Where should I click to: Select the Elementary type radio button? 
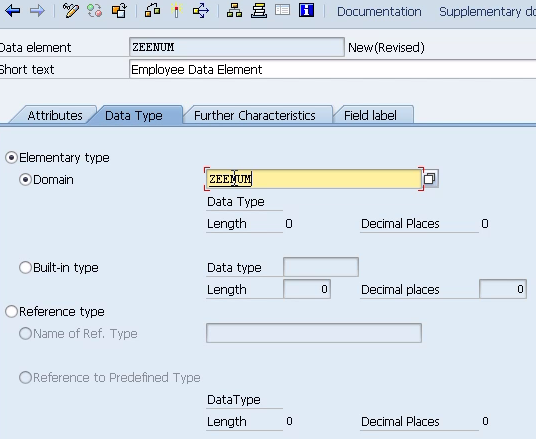pyautogui.click(x=11, y=158)
